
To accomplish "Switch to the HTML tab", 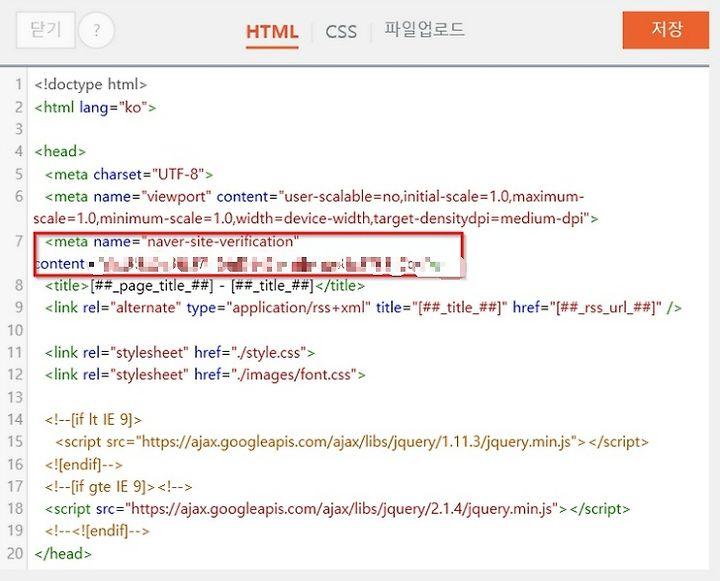I will click(272, 32).
